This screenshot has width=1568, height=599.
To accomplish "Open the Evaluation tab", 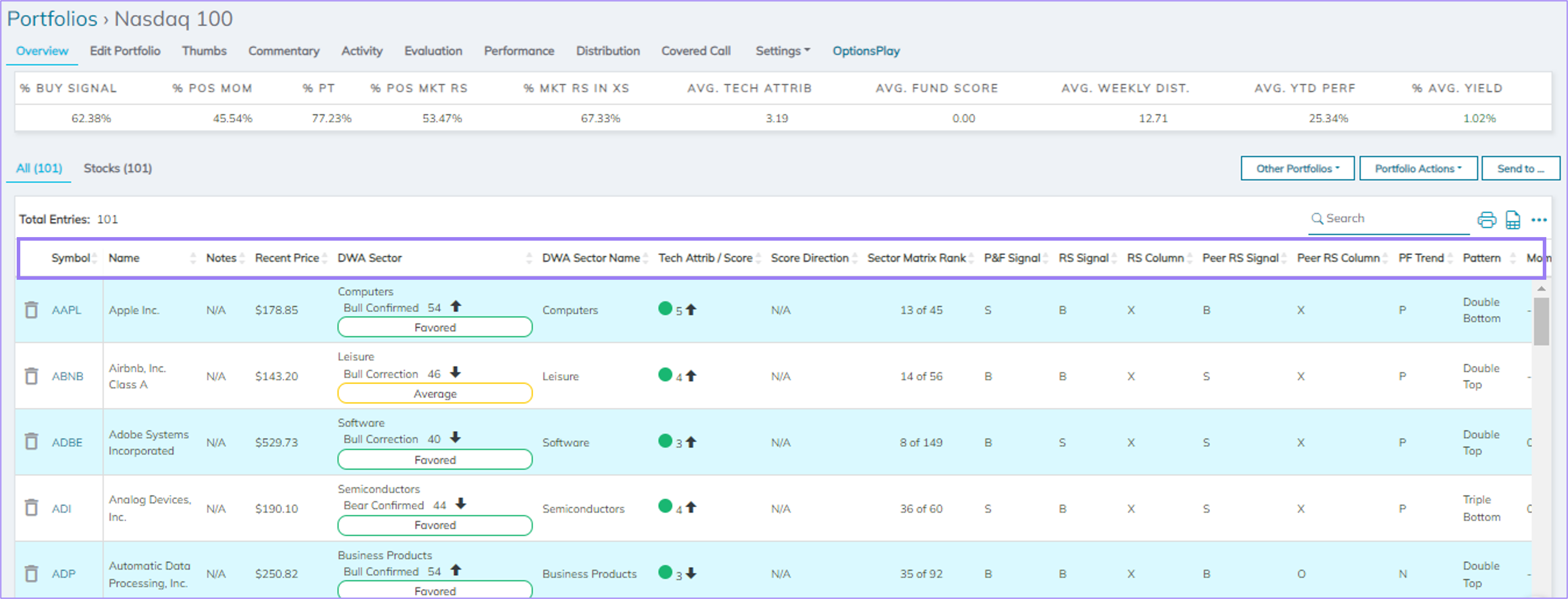I will [x=433, y=51].
